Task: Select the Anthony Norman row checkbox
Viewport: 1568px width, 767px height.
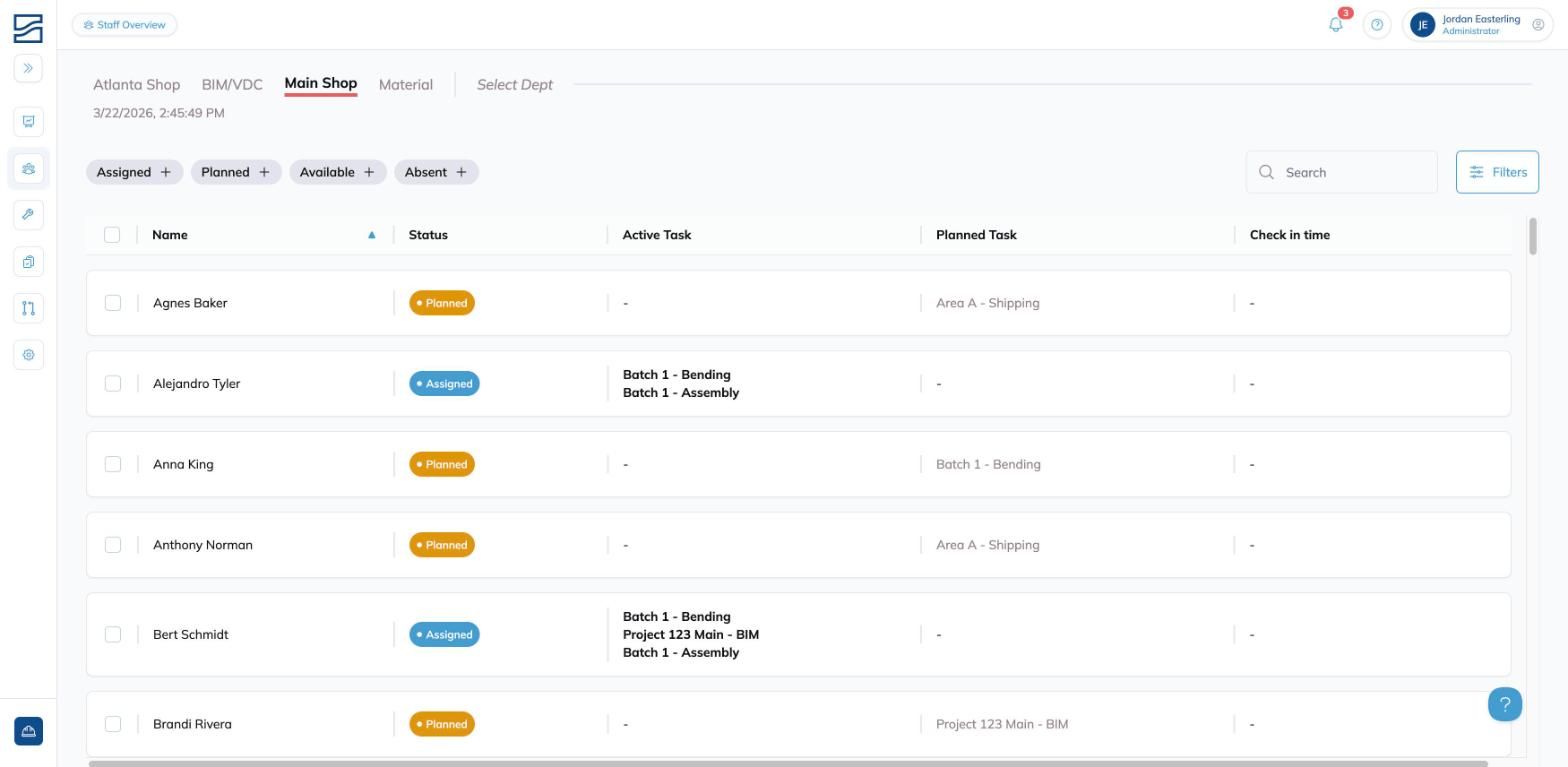Action: tap(113, 545)
